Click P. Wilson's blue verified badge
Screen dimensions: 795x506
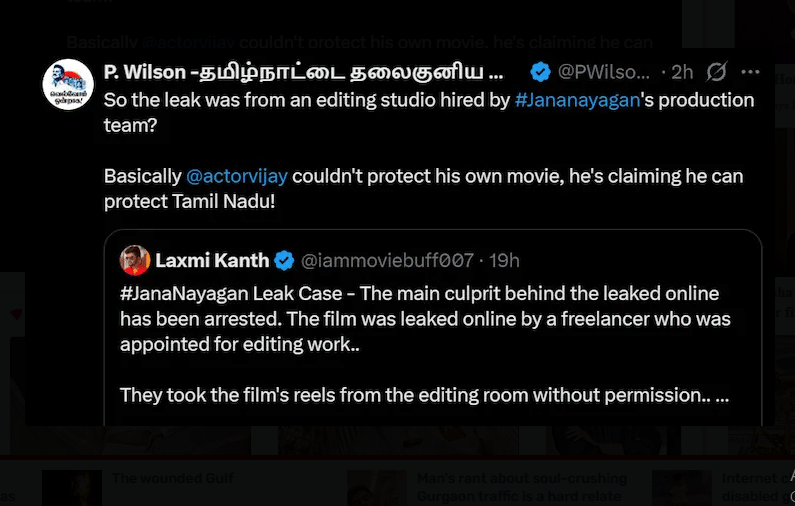click(x=540, y=72)
